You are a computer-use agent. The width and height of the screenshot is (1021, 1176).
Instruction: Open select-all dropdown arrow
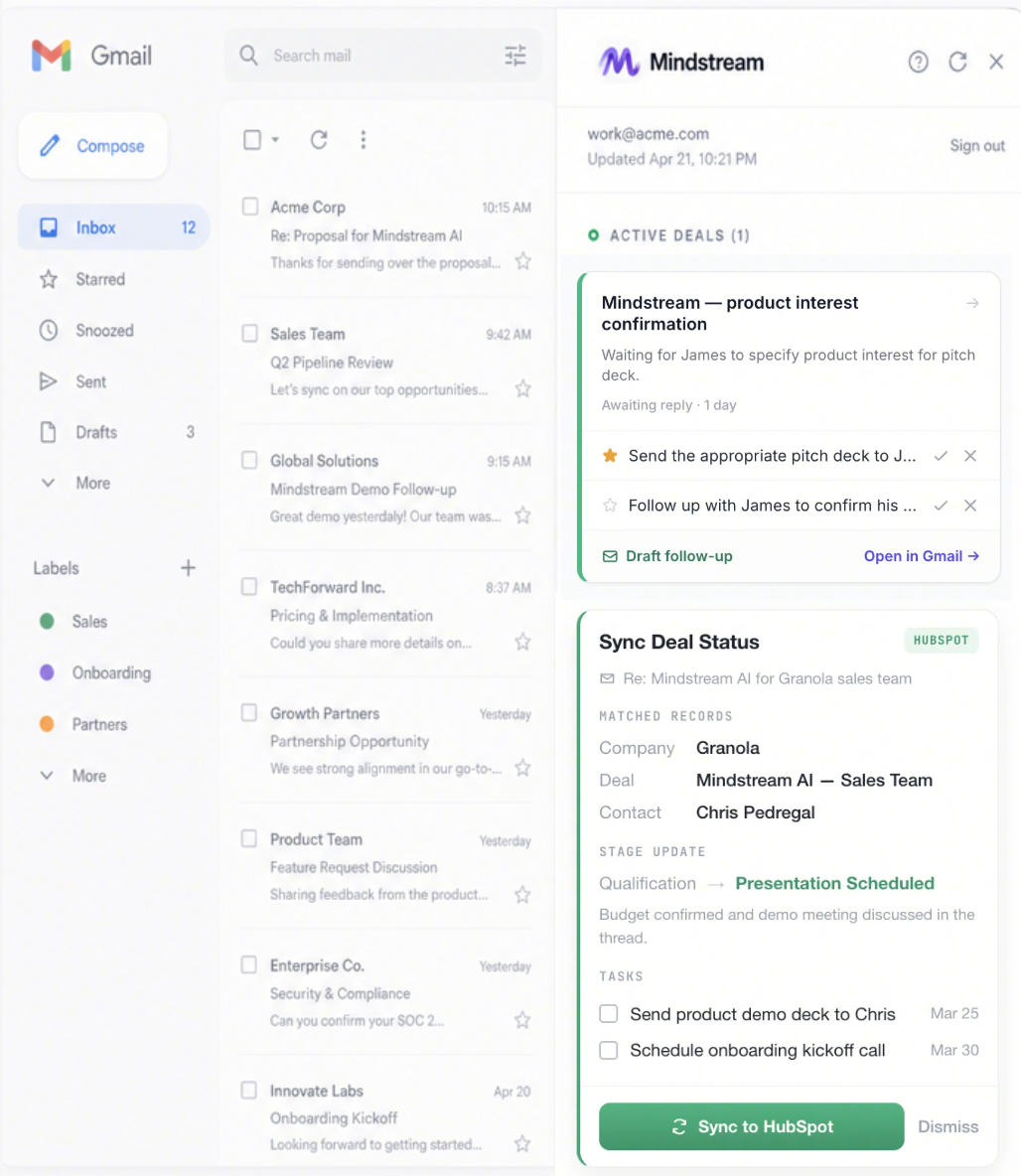(x=275, y=139)
